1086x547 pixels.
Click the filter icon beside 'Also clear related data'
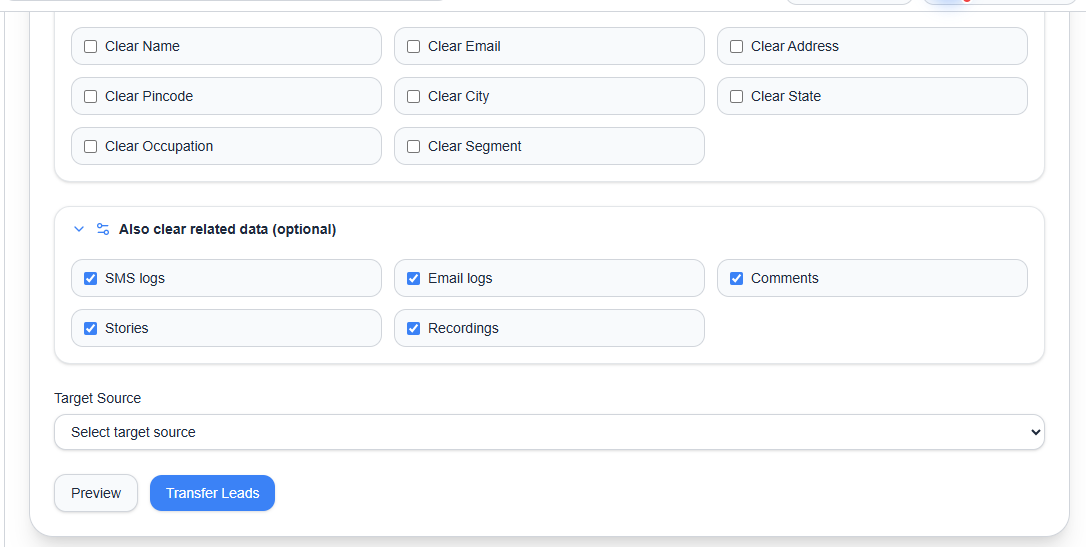(103, 229)
